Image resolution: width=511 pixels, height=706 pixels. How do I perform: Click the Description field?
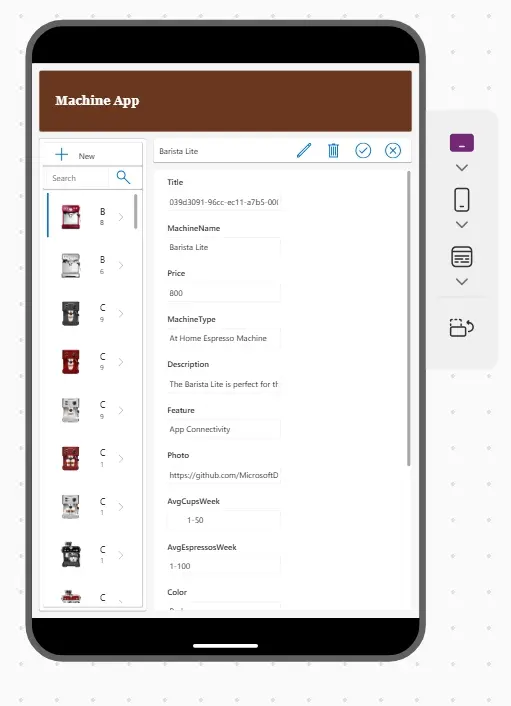[224, 384]
